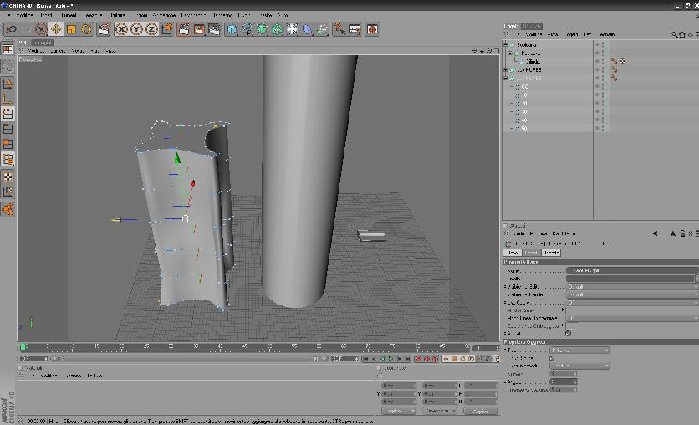Image resolution: width=699 pixels, height=425 pixels.
Task: Activate the Move tool
Action: [56, 29]
